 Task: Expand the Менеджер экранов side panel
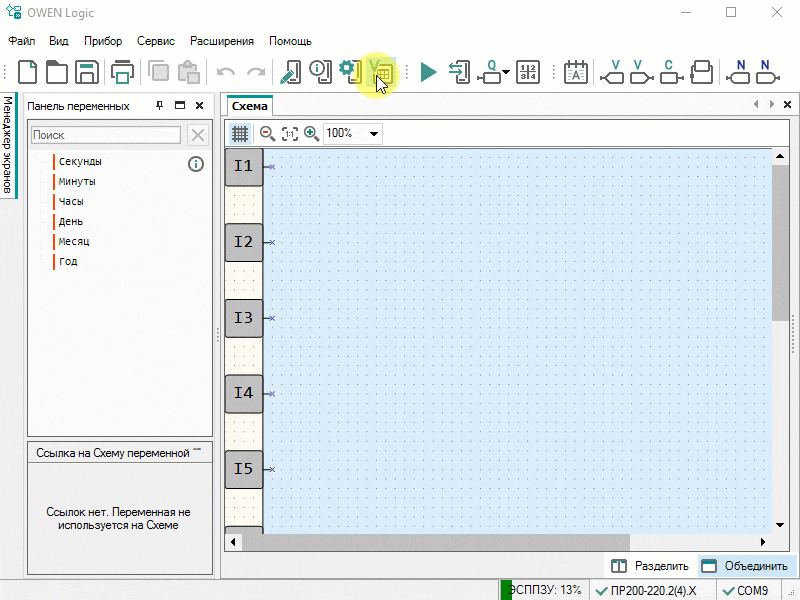pos(8,145)
